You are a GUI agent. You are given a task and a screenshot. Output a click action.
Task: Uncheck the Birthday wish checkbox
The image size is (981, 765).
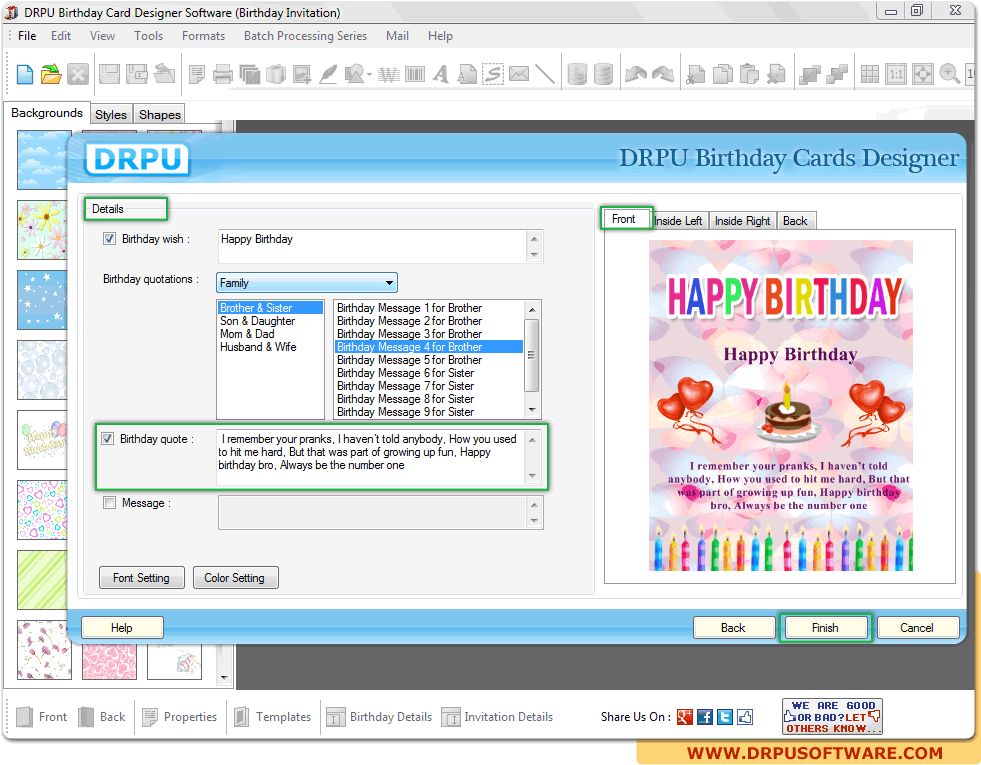click(x=109, y=239)
